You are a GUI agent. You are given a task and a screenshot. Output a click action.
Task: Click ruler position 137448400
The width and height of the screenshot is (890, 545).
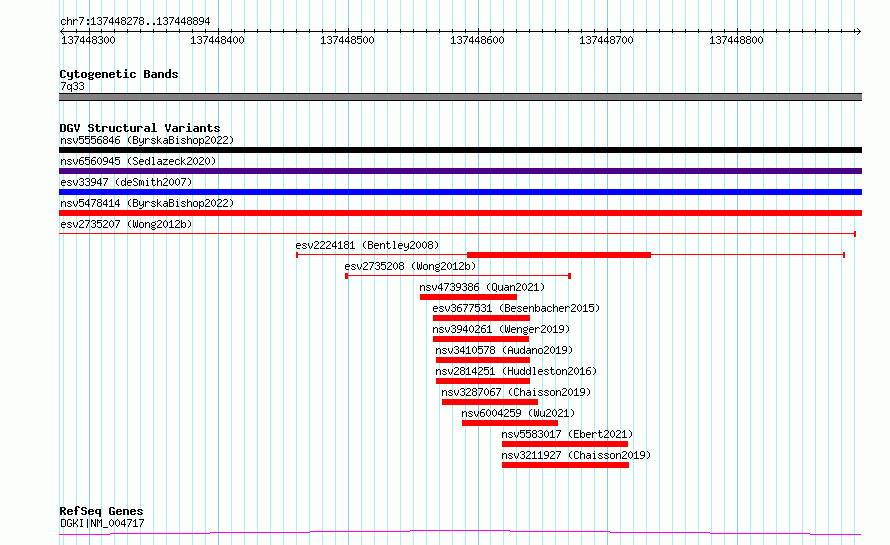(217, 40)
